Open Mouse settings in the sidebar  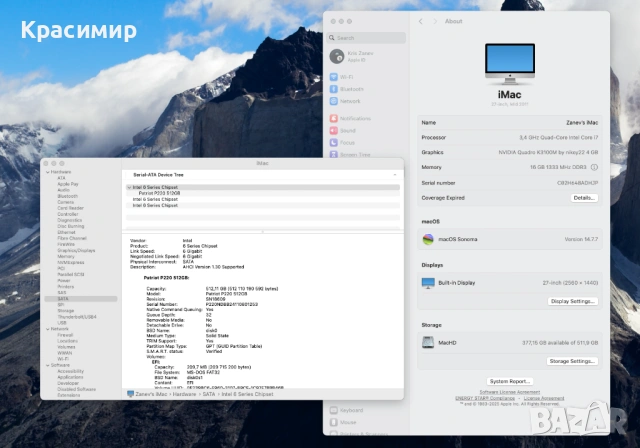coord(343,422)
